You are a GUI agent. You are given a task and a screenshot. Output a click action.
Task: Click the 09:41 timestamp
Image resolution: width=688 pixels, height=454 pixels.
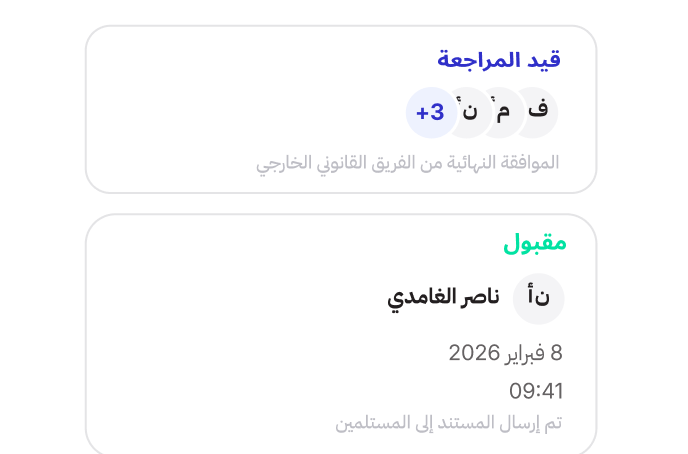tap(537, 390)
